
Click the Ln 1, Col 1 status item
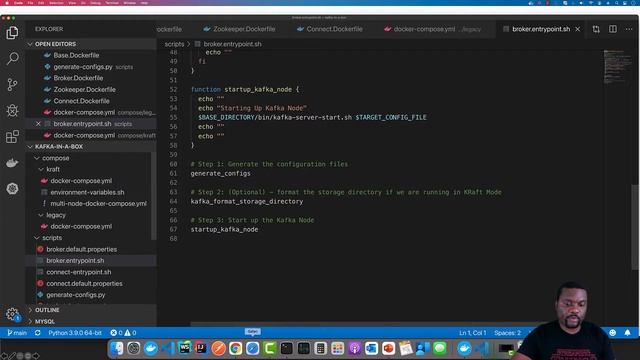coord(473,333)
